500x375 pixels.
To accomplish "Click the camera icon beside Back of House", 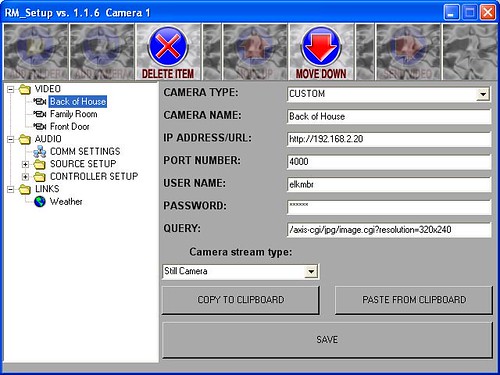I will pyautogui.click(x=40, y=101).
